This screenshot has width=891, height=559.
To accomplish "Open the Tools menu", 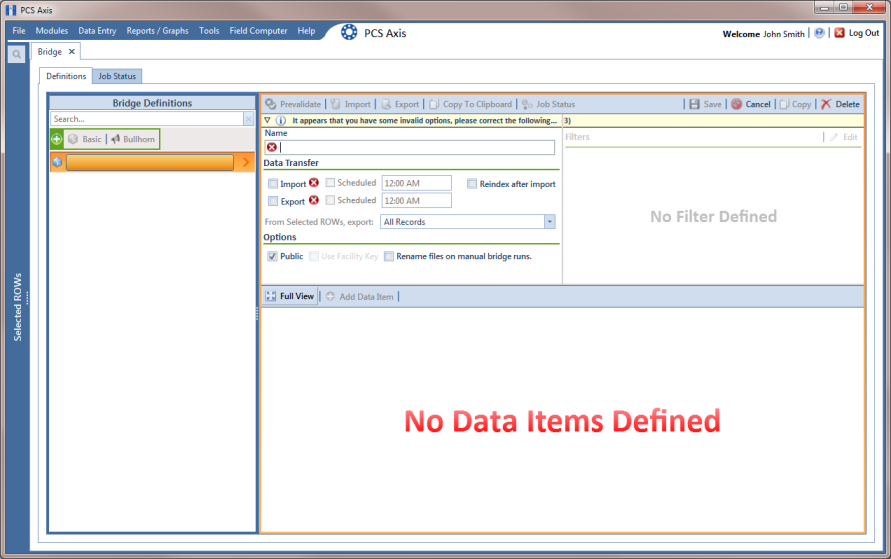I will pos(209,31).
